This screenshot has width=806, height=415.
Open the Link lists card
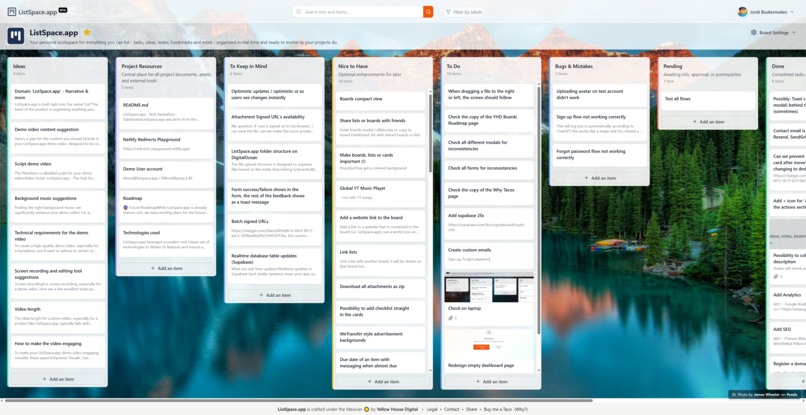(x=380, y=260)
